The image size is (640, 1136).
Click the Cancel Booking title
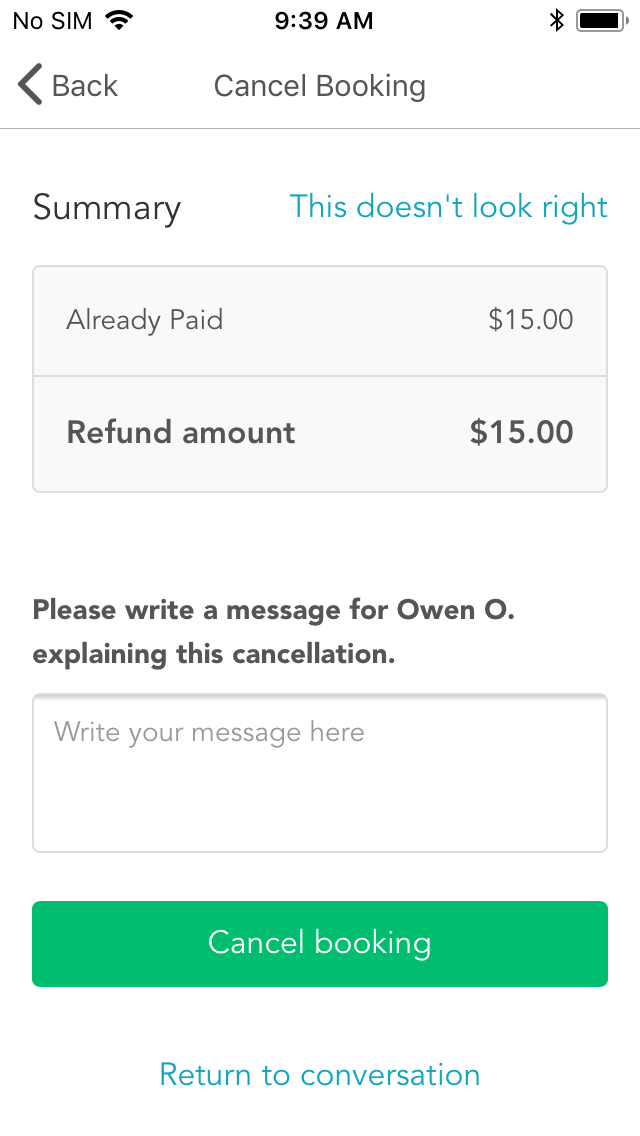(x=319, y=85)
